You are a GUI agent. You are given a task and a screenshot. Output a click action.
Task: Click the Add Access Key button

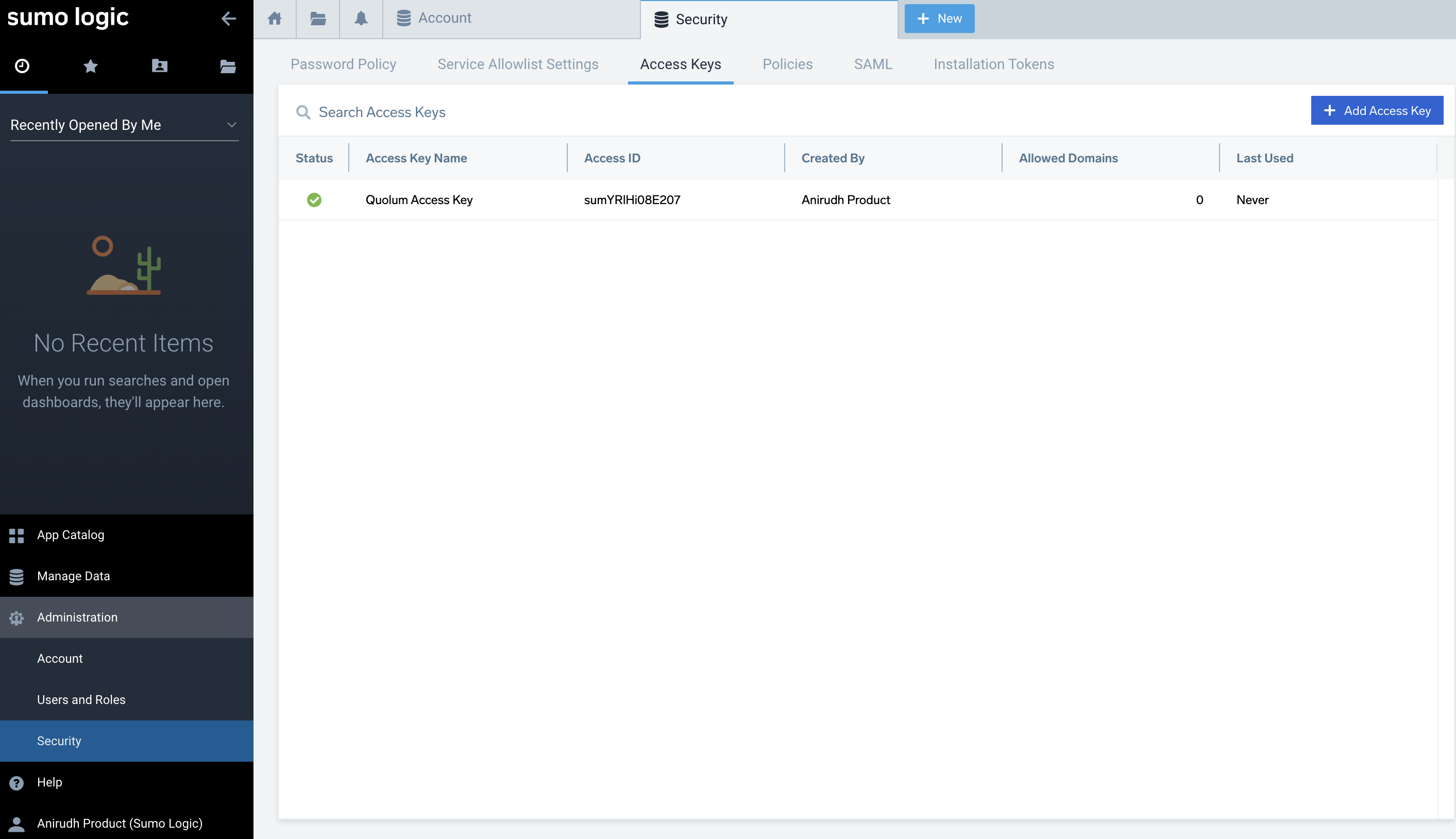(1377, 111)
